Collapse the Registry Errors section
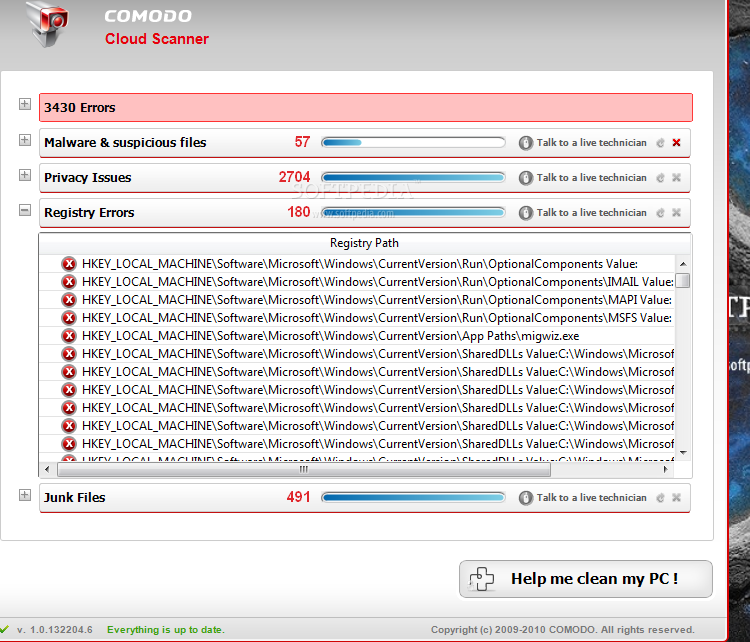 click(25, 210)
